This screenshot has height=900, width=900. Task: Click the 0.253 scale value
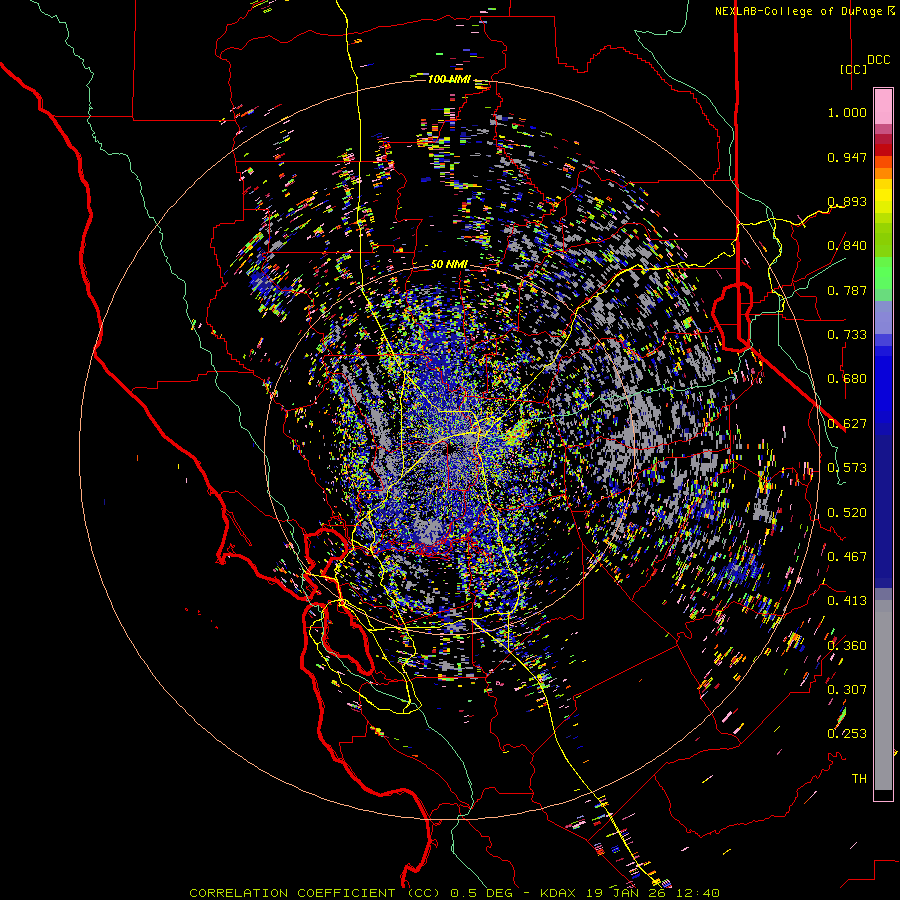tap(847, 734)
